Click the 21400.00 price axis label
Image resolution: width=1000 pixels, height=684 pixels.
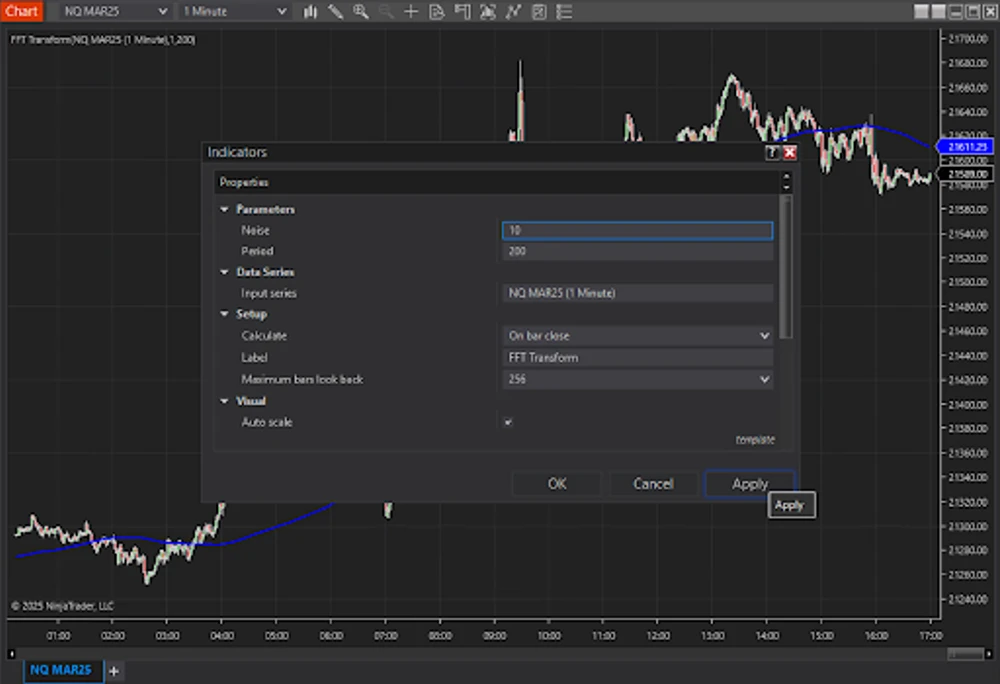coord(968,405)
